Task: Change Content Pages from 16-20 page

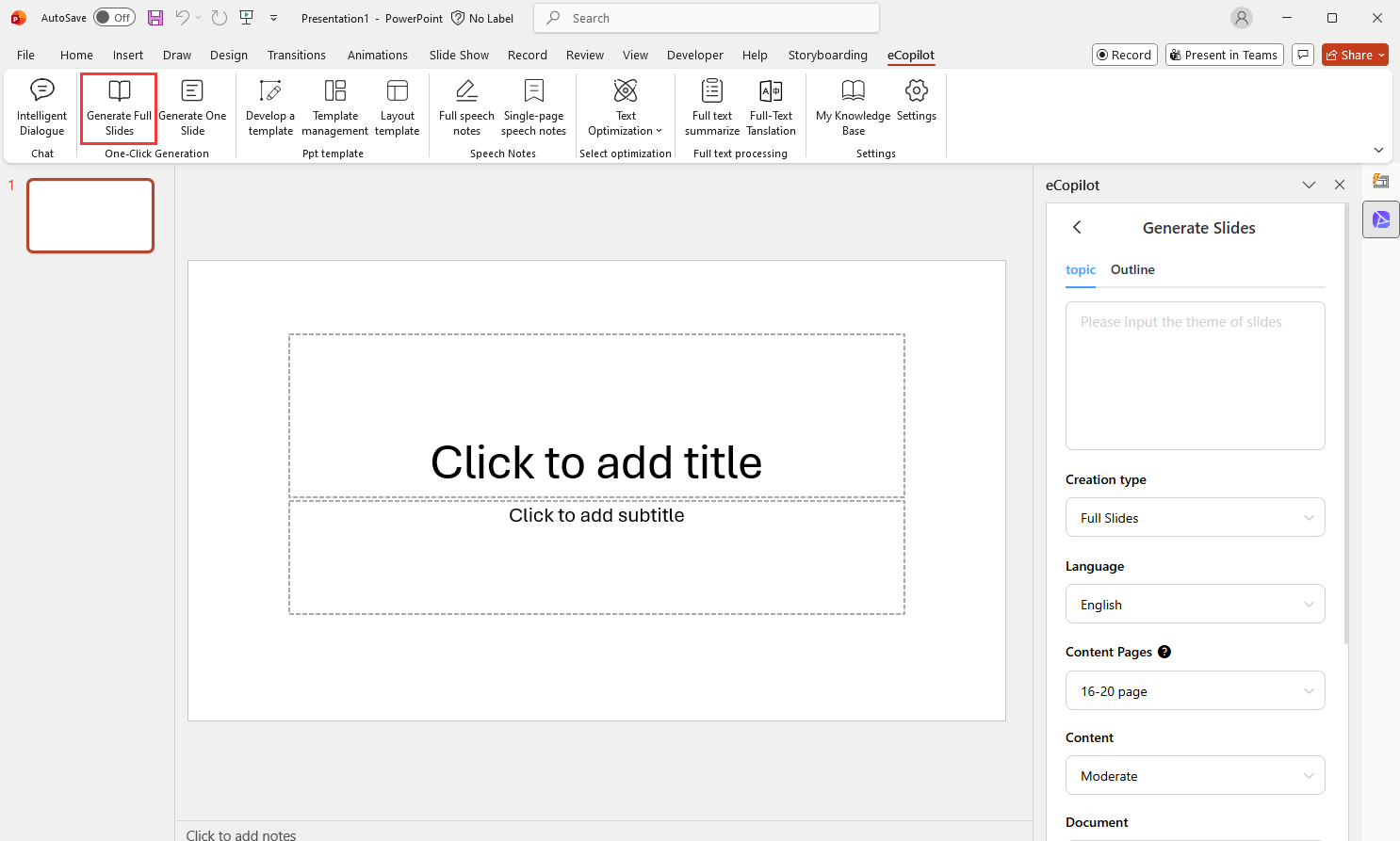Action: point(1195,690)
